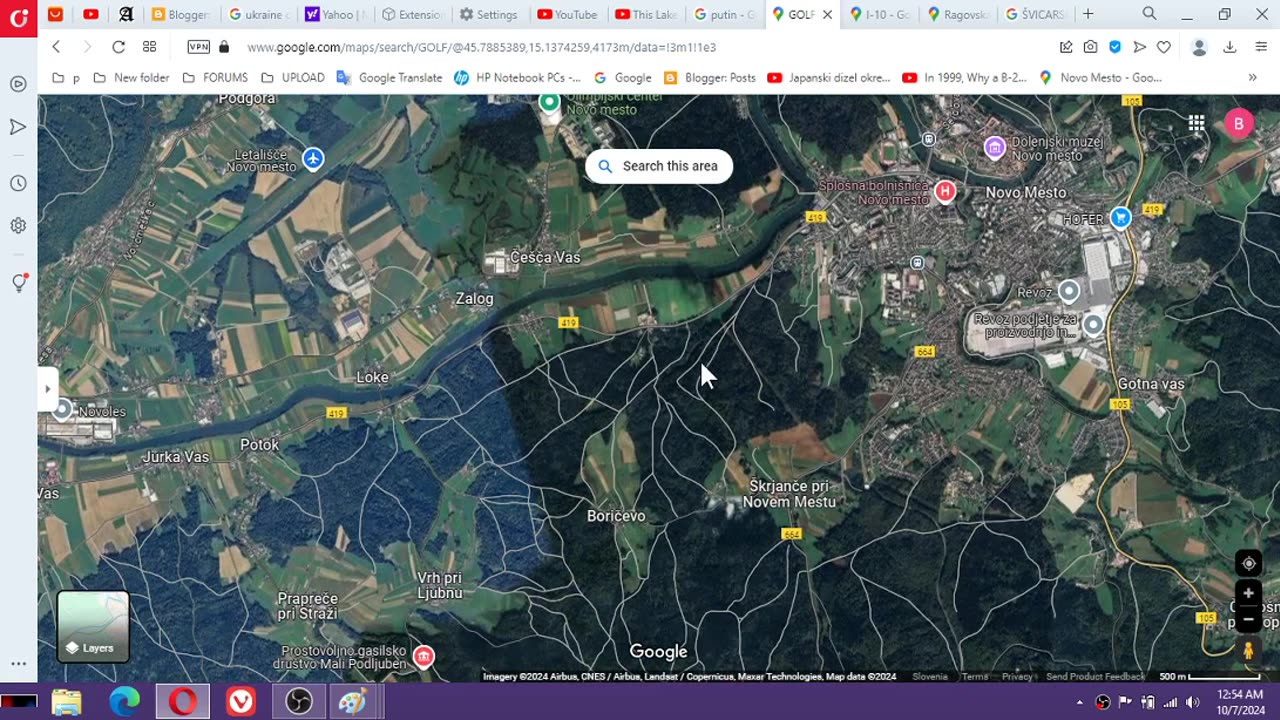Image resolution: width=1280 pixels, height=720 pixels.
Task: Expand the collapsed maps side panel arrow
Action: point(47,389)
